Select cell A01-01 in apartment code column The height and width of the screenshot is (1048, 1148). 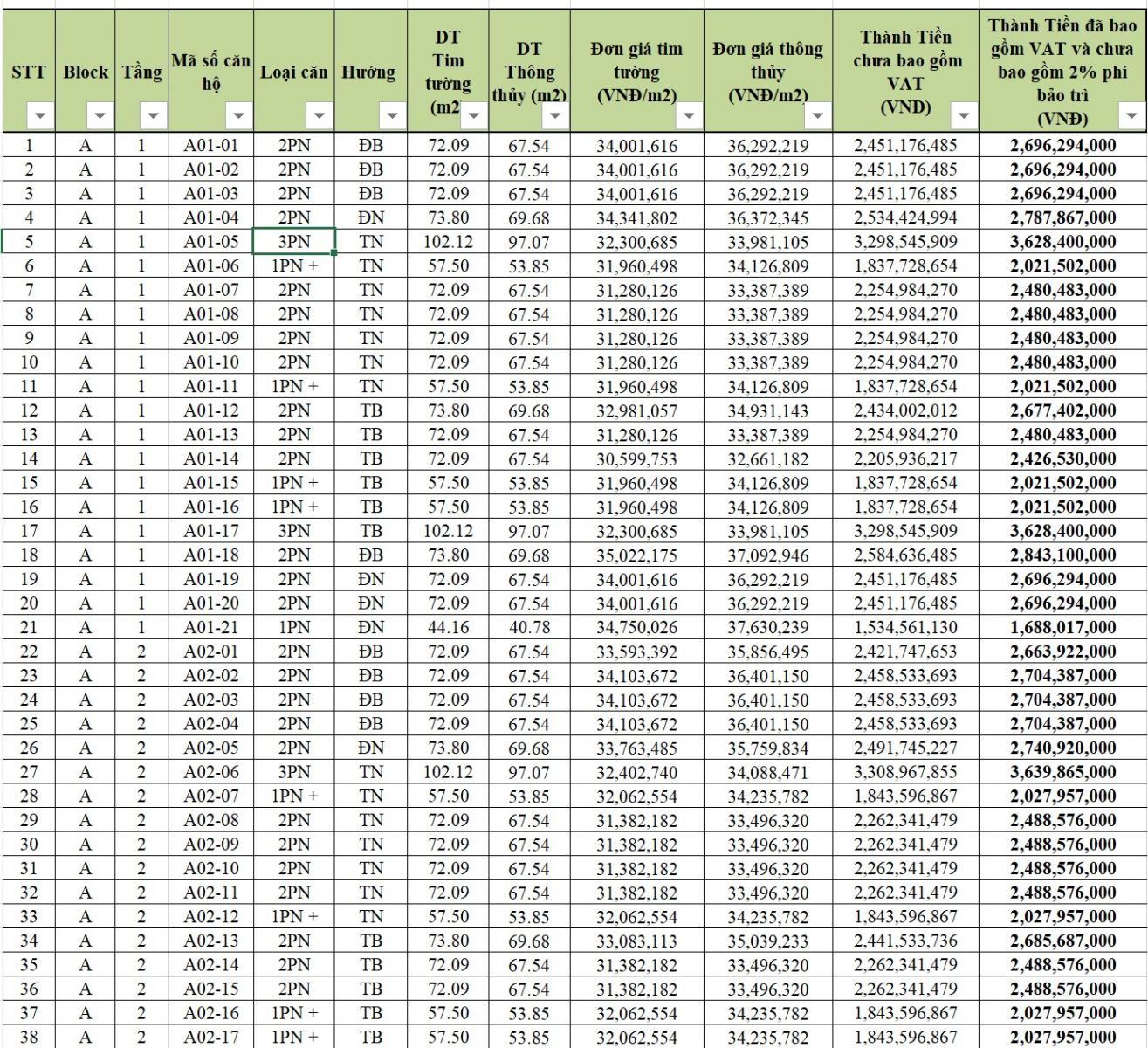click(210, 146)
